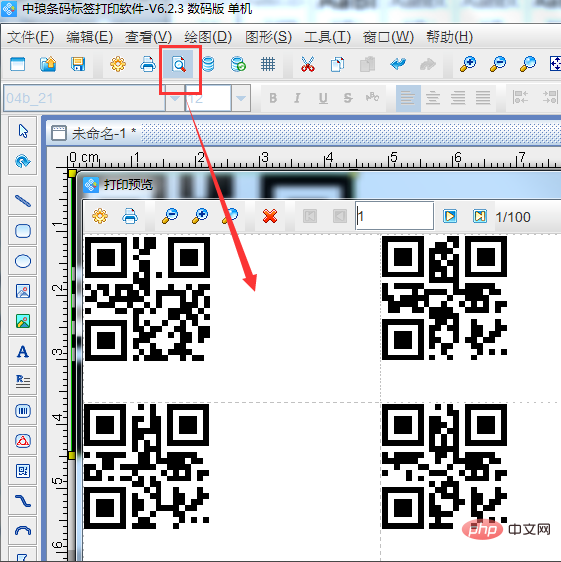Open the 文件(F) menu
The image size is (561, 562).
tap(30, 37)
